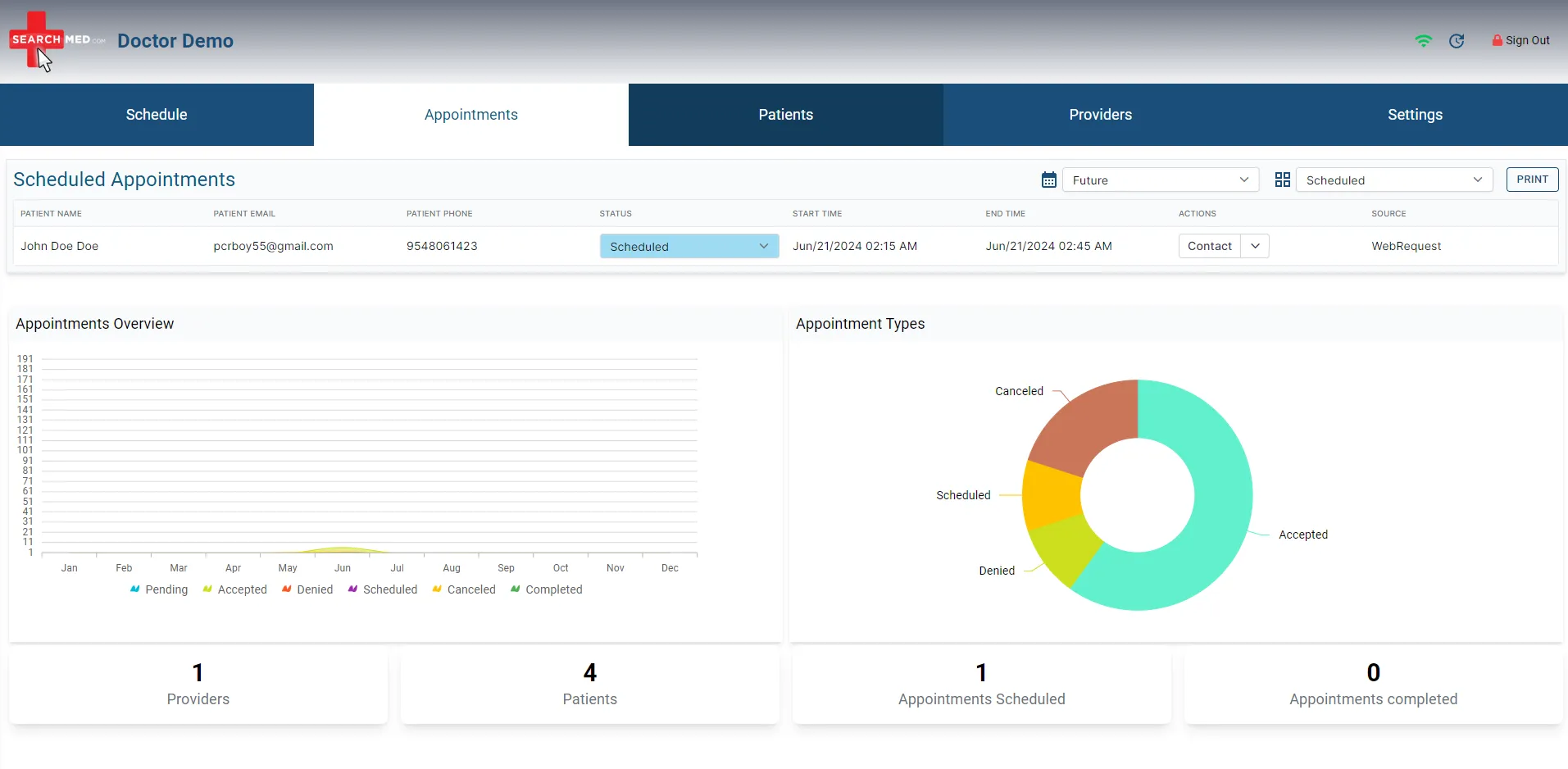The height and width of the screenshot is (769, 1568).
Task: Open the Patients tab
Action: point(786,115)
